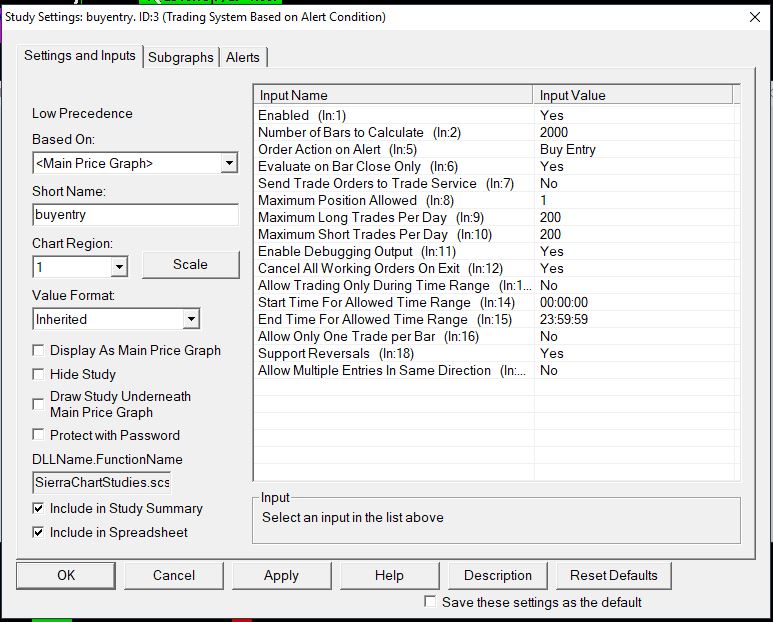
Task: Close the Study Settings dialog
Action: [754, 16]
